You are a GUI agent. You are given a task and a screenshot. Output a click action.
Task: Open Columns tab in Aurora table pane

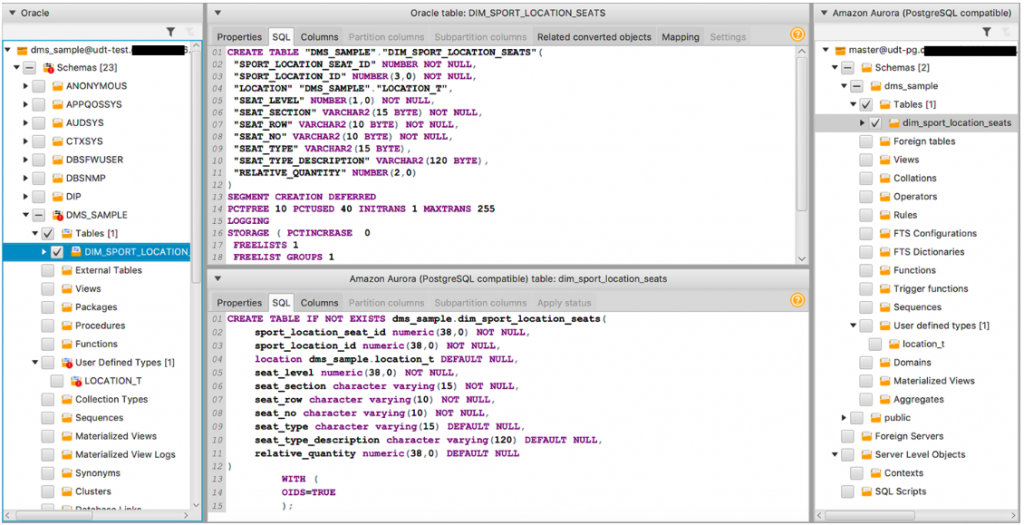coord(319,302)
